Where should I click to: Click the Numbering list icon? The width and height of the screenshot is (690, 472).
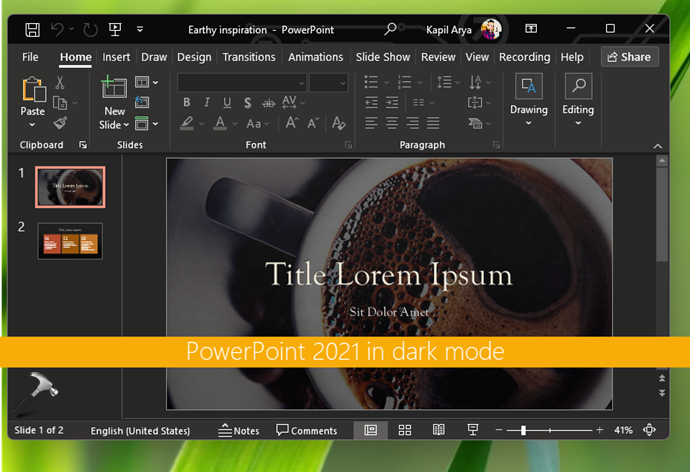point(404,82)
